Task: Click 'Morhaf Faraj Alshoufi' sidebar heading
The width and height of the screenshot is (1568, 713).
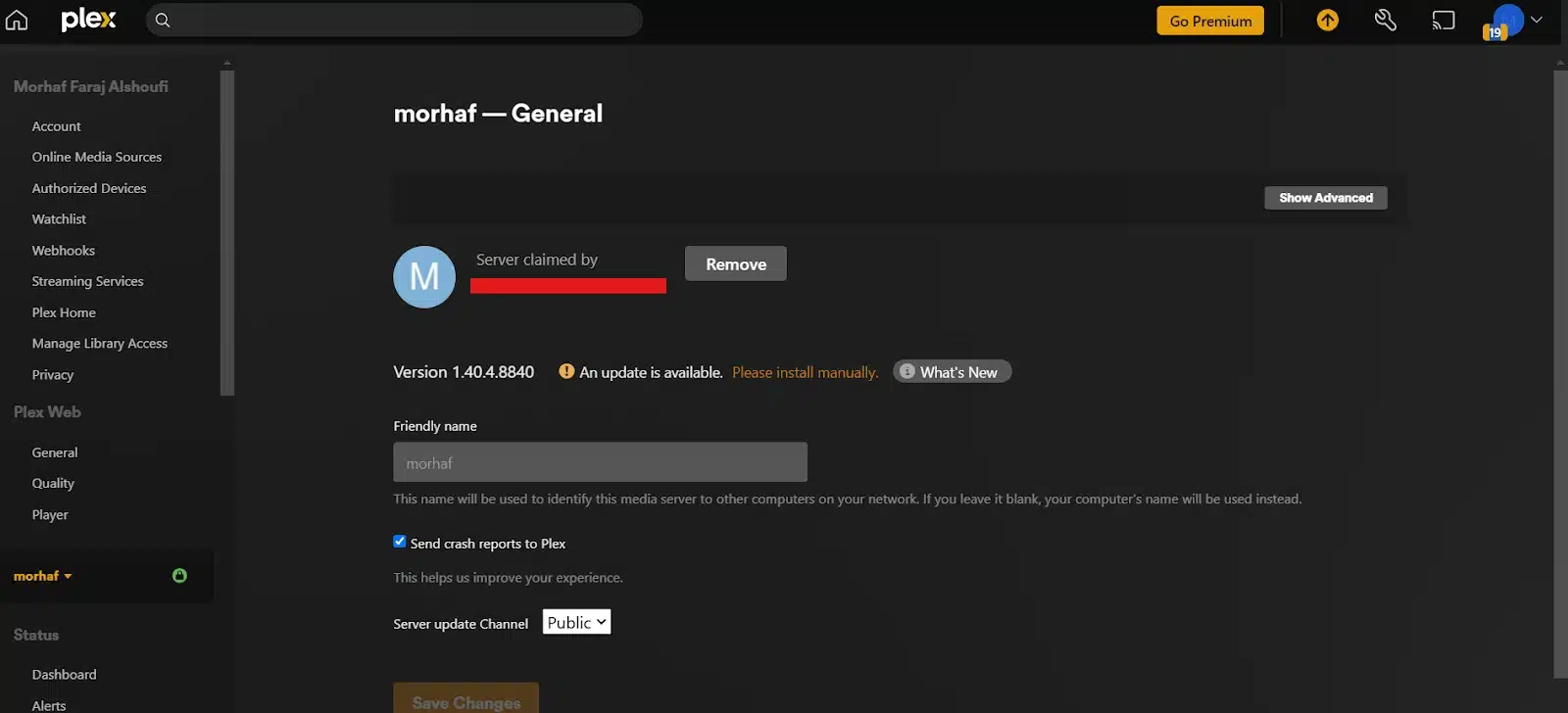Action: 91,86
